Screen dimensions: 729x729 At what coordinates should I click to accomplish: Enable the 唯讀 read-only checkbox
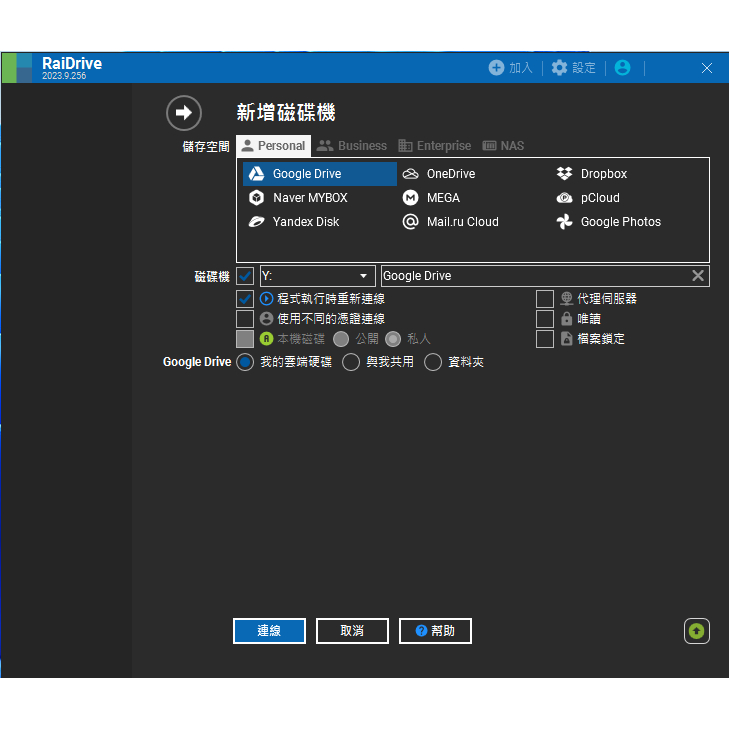pyautogui.click(x=545, y=319)
